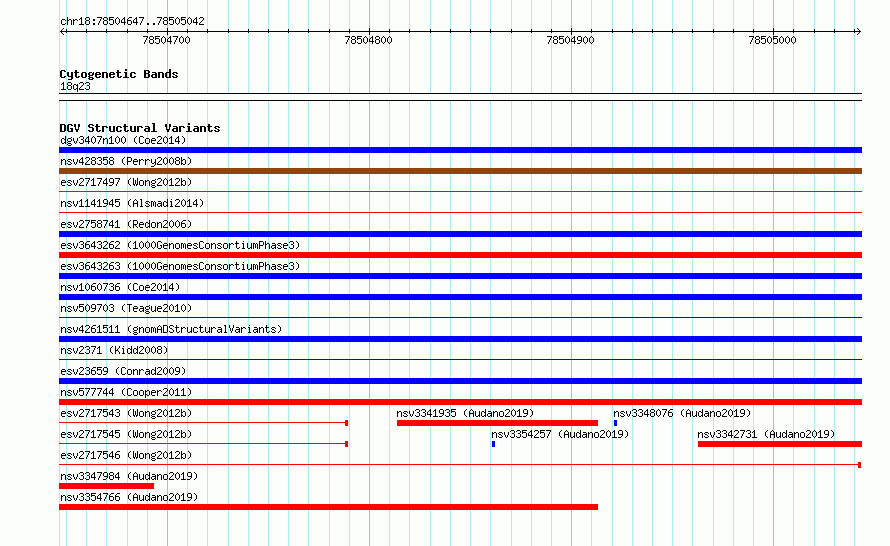This screenshot has width=890, height=546.
Task: Select the red nsv3341935 variant bar
Action: pos(497,423)
